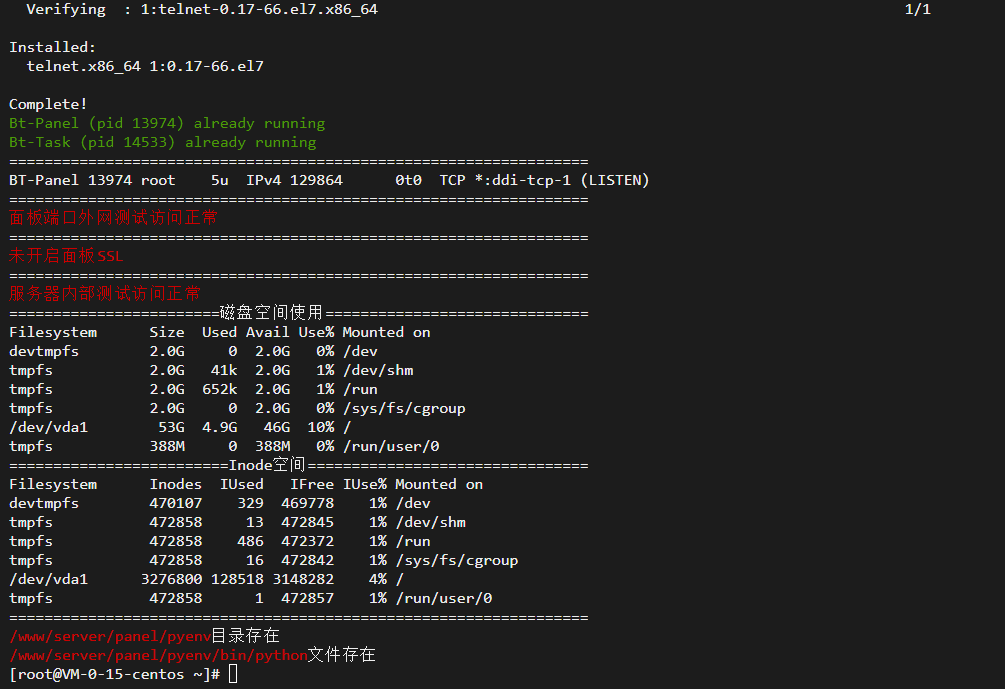Screen dimensions: 1005x689
Task: Click the 面板端口外网测试访问正常 message
Action: tap(113, 218)
